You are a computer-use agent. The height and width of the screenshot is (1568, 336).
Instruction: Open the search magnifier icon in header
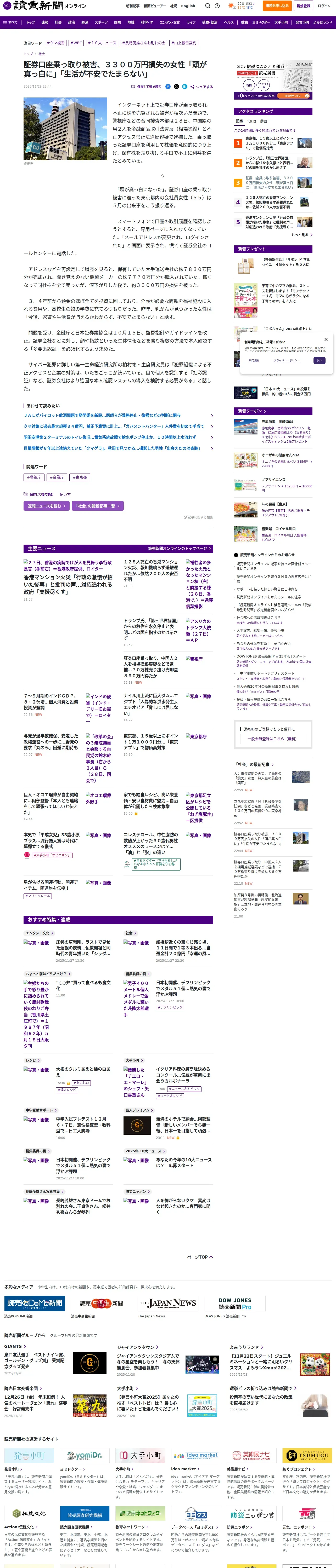click(x=207, y=5)
